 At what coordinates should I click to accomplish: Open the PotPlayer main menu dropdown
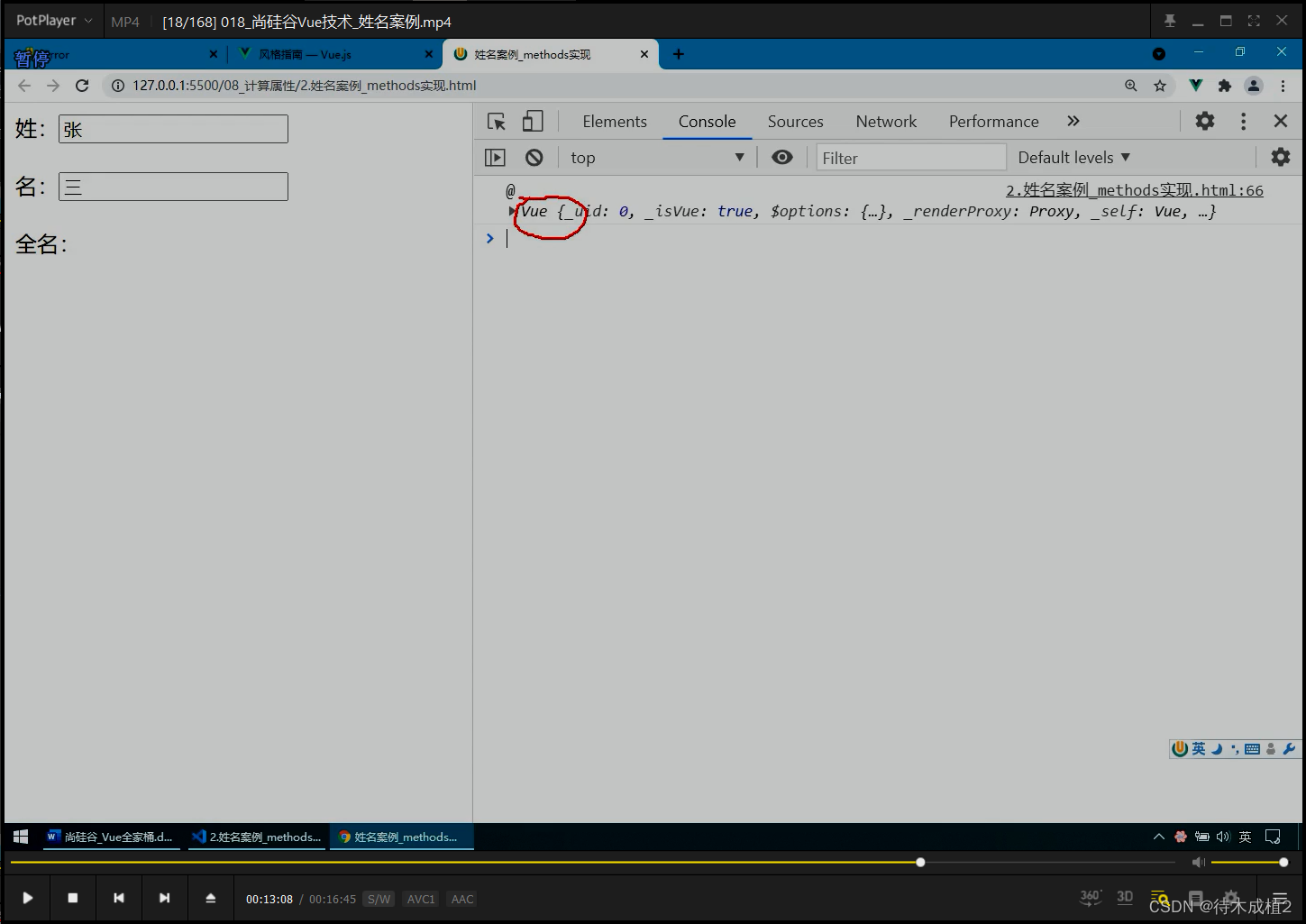[x=53, y=20]
